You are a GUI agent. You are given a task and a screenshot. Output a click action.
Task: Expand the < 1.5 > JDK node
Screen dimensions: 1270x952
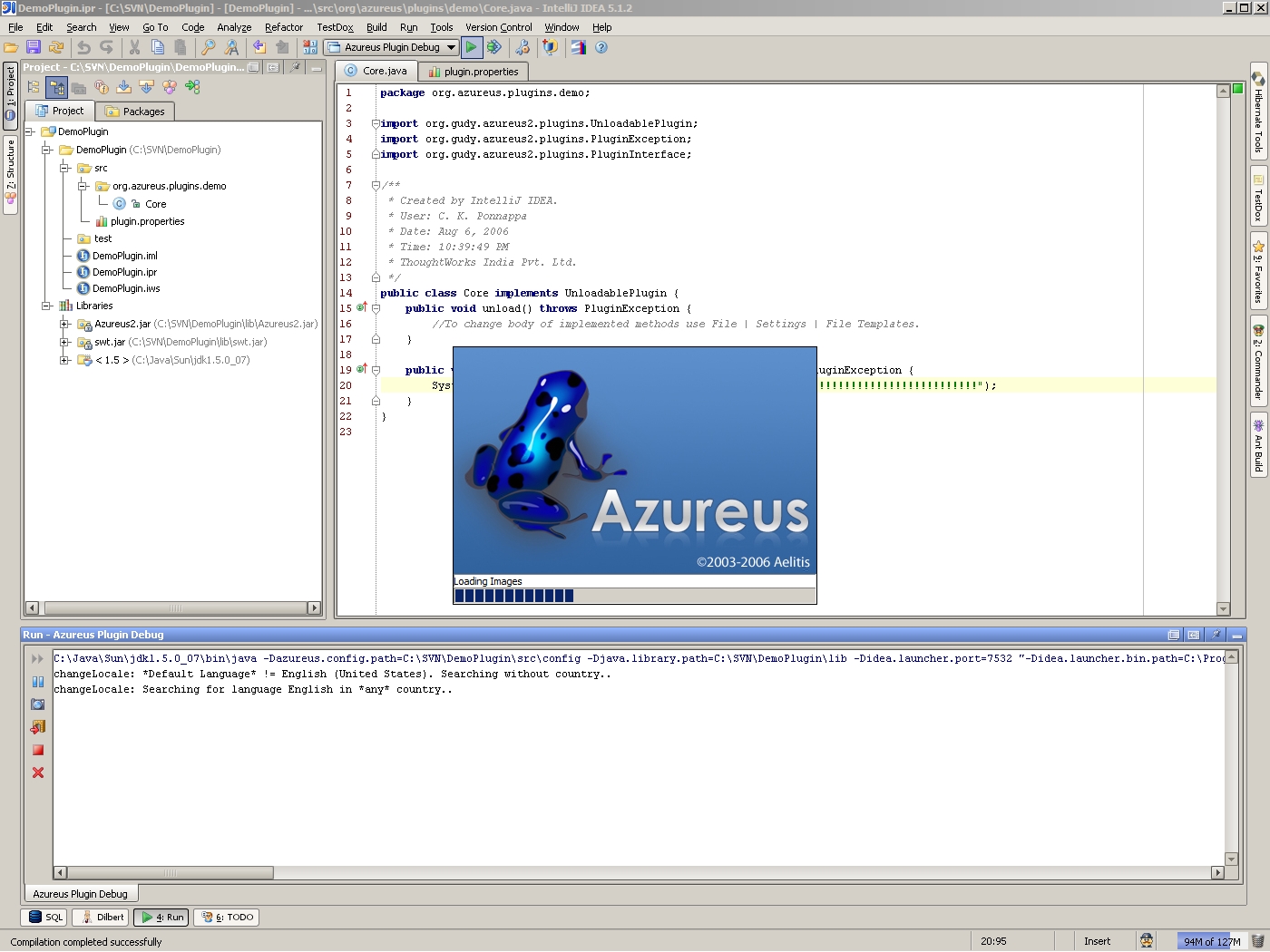click(x=65, y=360)
